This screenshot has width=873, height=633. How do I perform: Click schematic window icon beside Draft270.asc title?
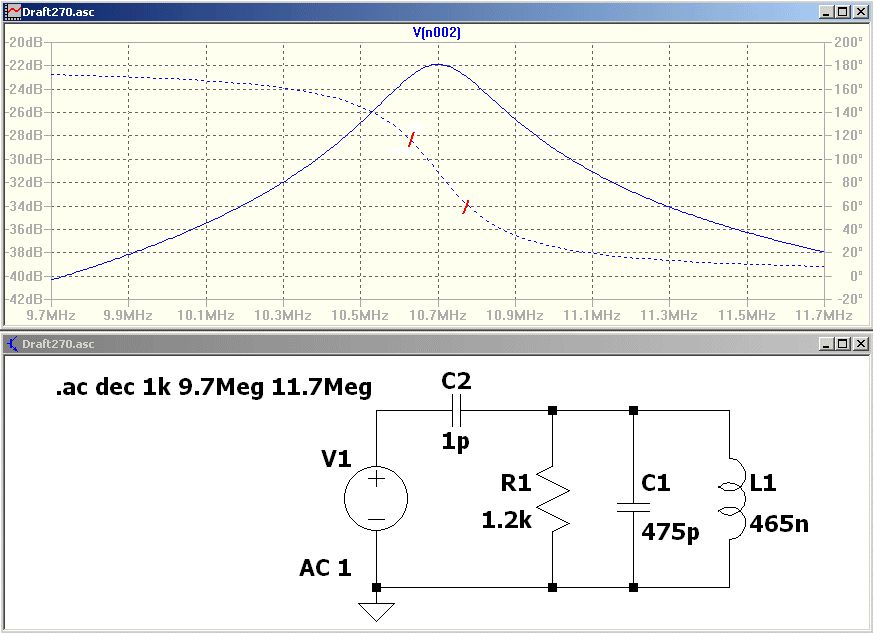pyautogui.click(x=12, y=344)
